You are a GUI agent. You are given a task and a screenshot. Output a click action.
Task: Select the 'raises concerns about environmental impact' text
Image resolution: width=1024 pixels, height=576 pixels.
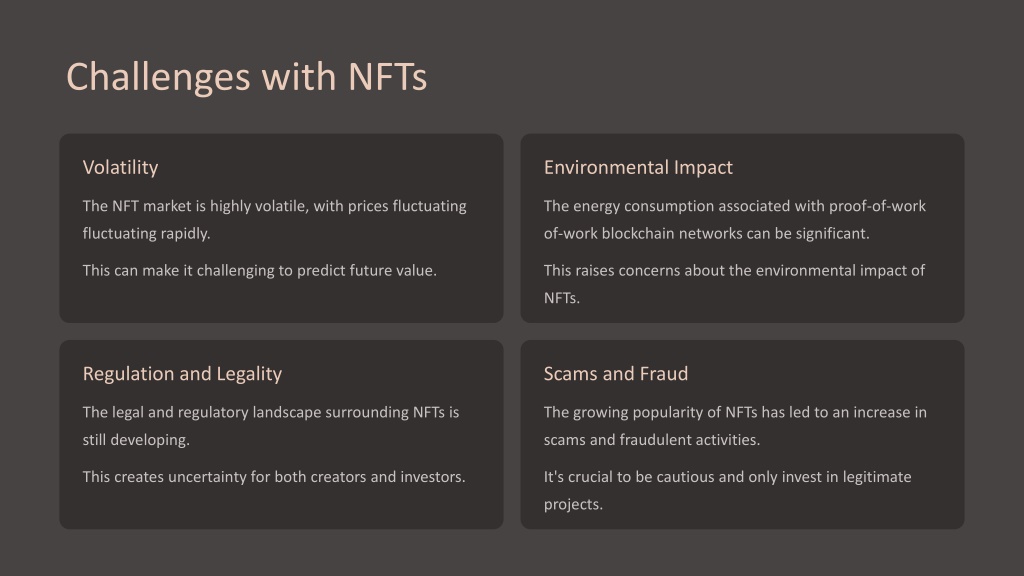pyautogui.click(x=735, y=284)
